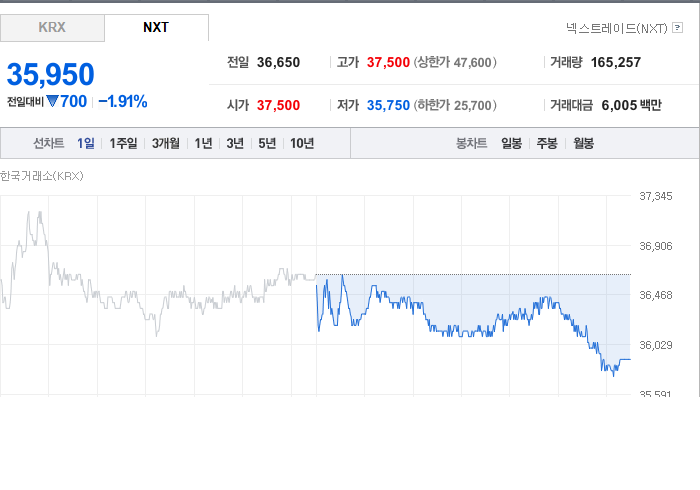Click the current price 35,950
The width and height of the screenshot is (700, 490).
click(50, 74)
